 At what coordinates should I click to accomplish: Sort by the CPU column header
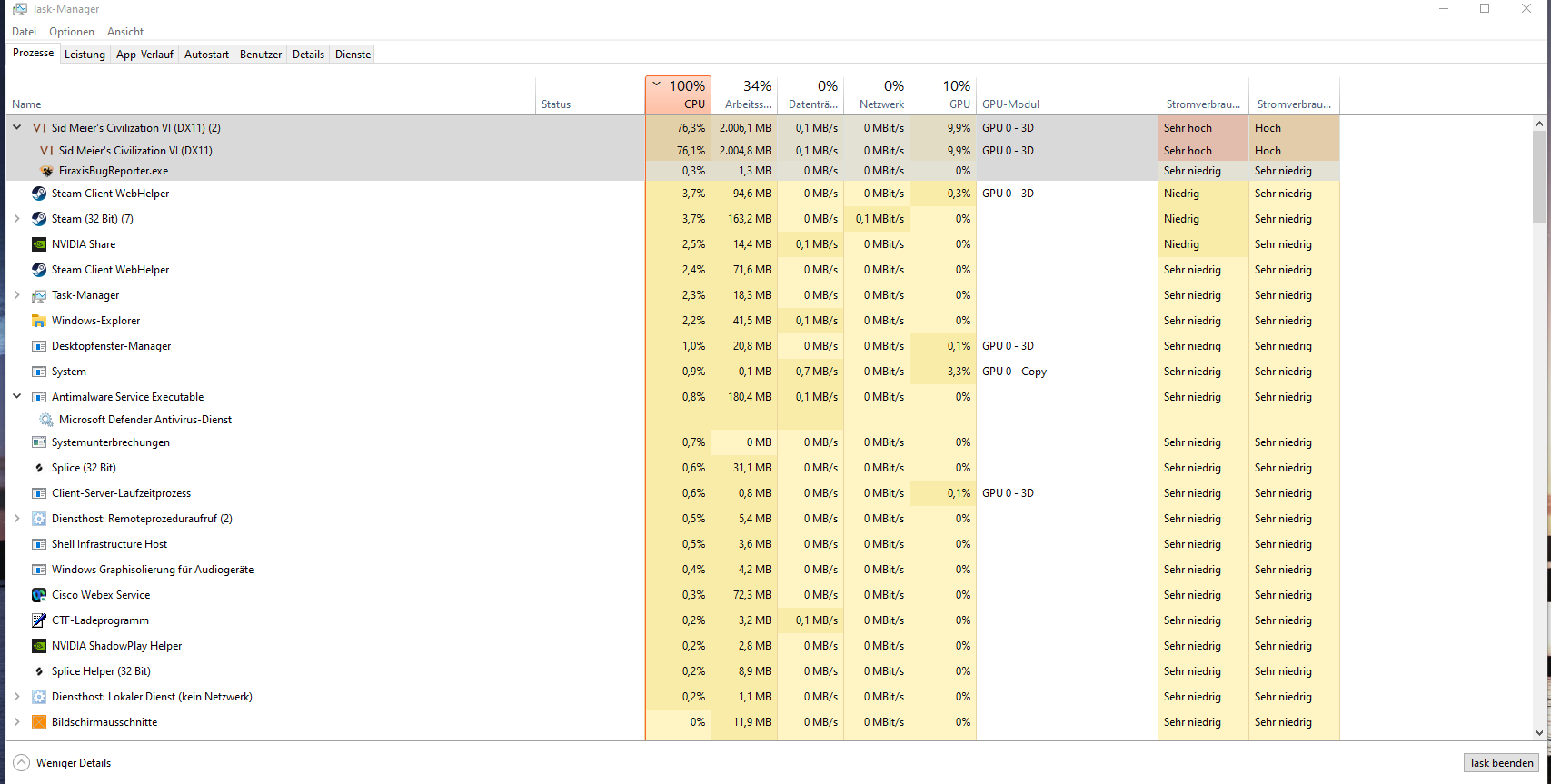tap(678, 94)
